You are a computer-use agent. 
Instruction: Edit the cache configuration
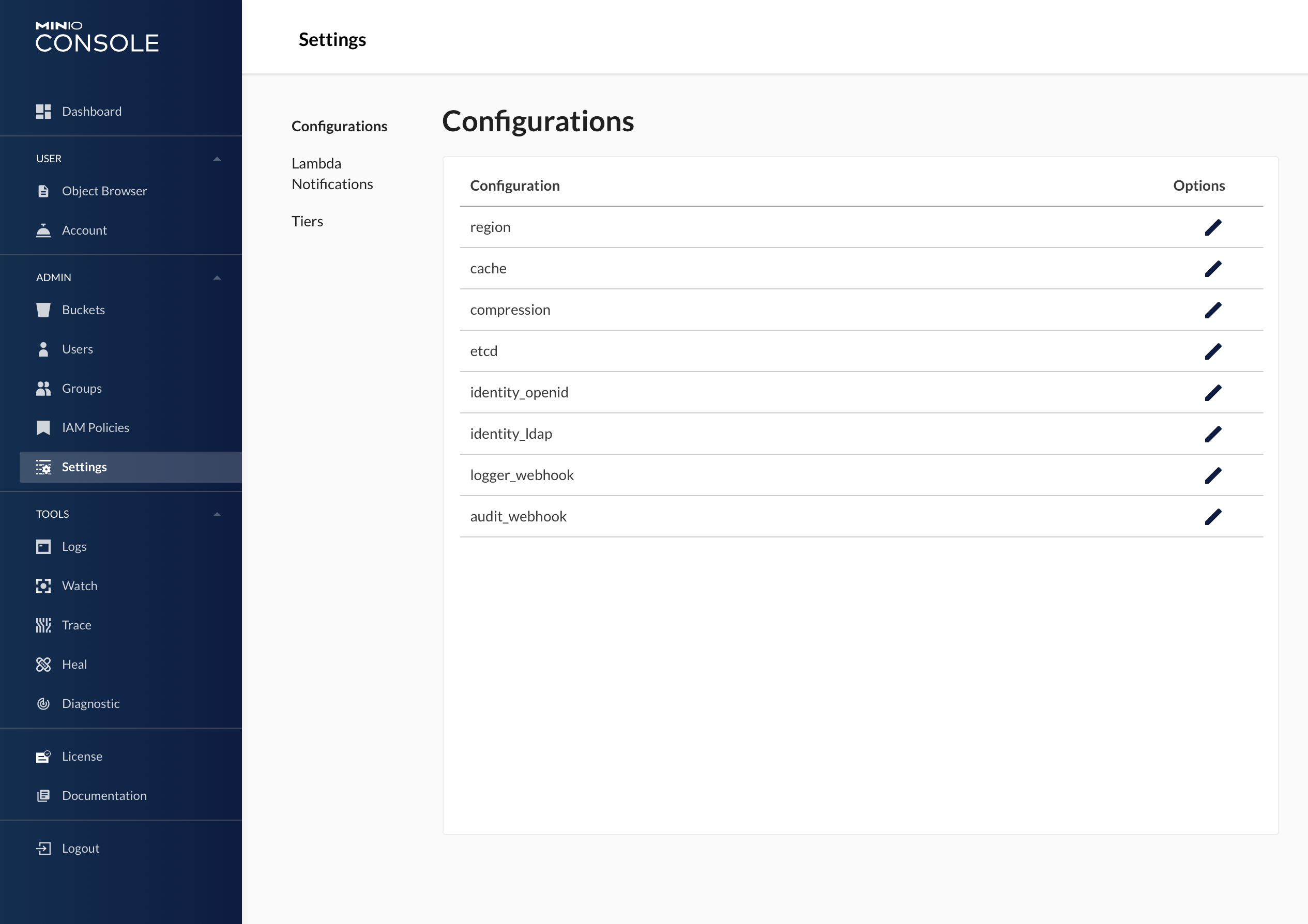point(1212,269)
